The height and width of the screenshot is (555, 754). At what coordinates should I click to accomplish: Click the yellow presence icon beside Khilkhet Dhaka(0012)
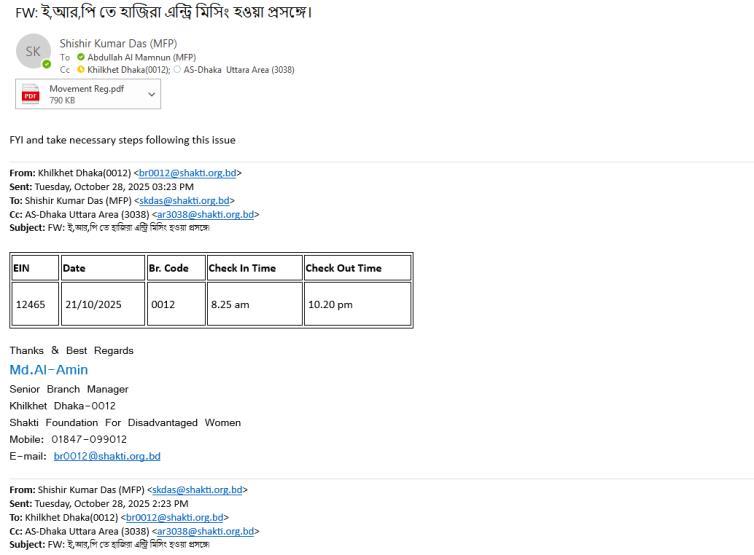point(81,69)
